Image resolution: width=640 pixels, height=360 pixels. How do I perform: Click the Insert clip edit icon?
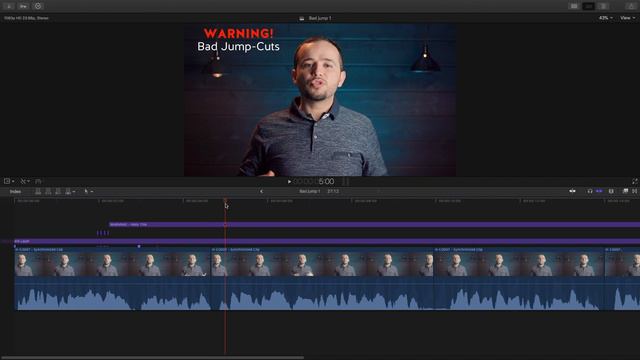[x=48, y=191]
